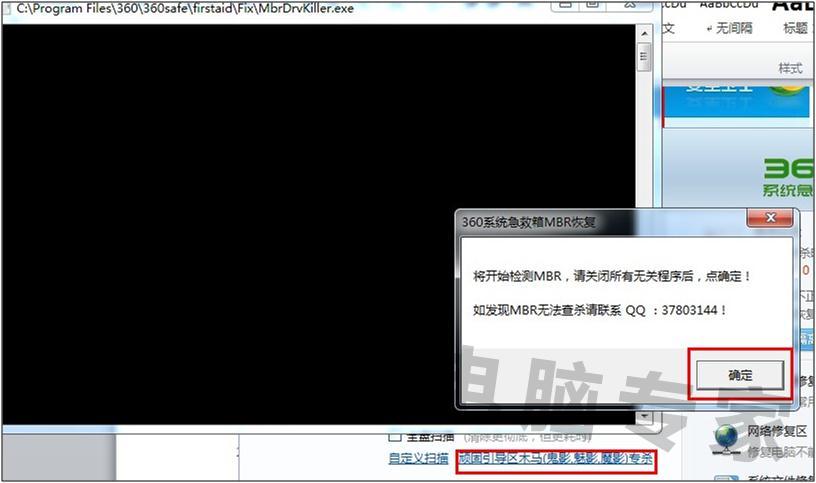
Task: Close the 360系统急救箱MBR恢复 dialog
Action: (x=770, y=218)
